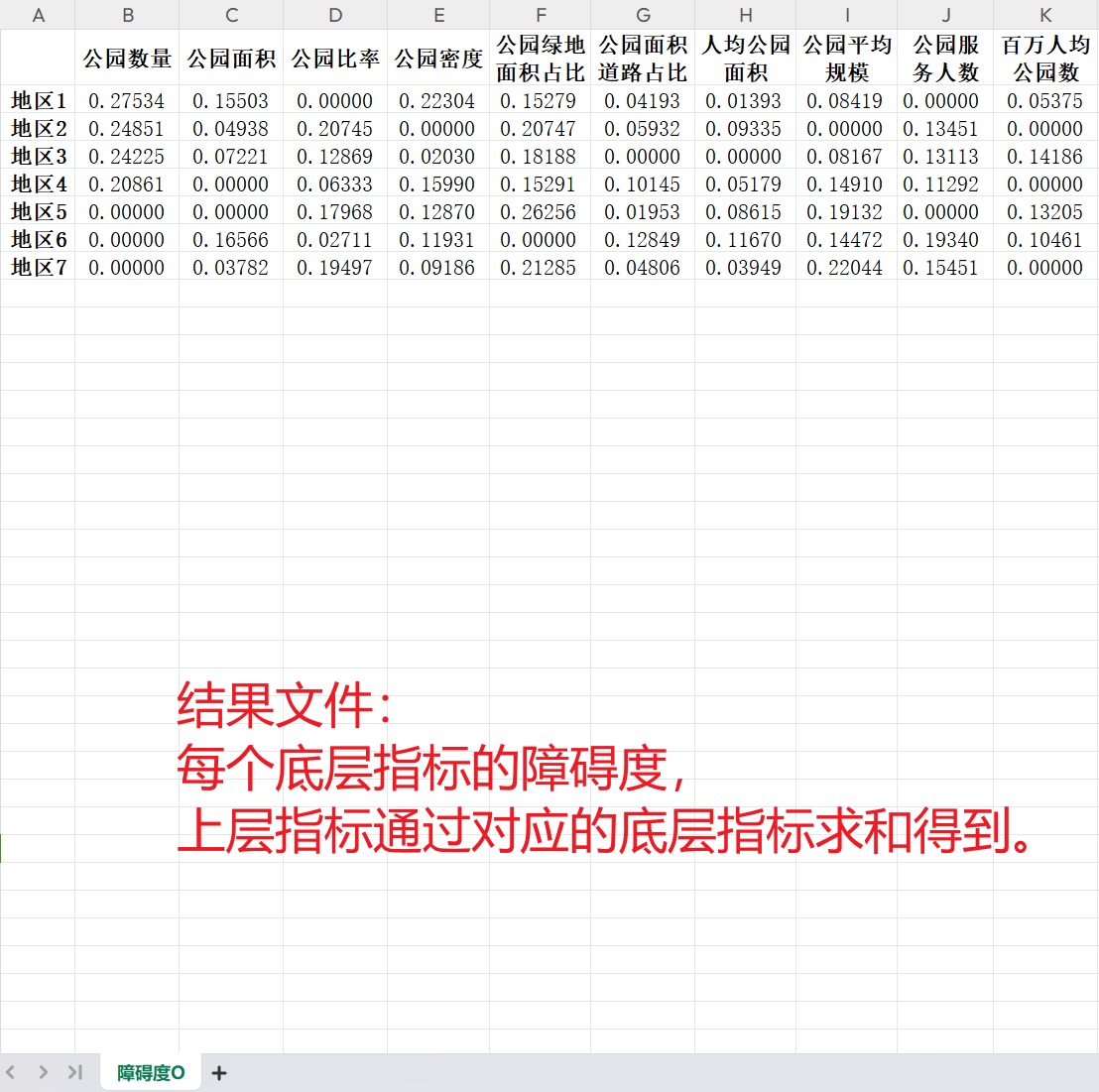
Task: Click the 公园比率 header cell
Action: click(x=335, y=59)
